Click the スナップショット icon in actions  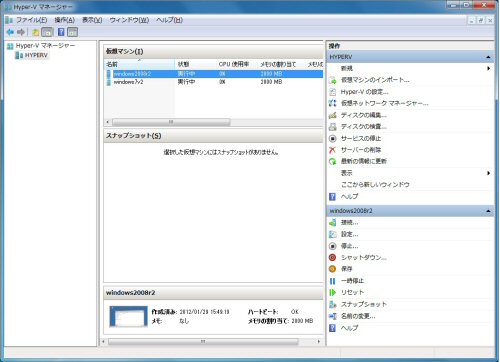(332, 304)
